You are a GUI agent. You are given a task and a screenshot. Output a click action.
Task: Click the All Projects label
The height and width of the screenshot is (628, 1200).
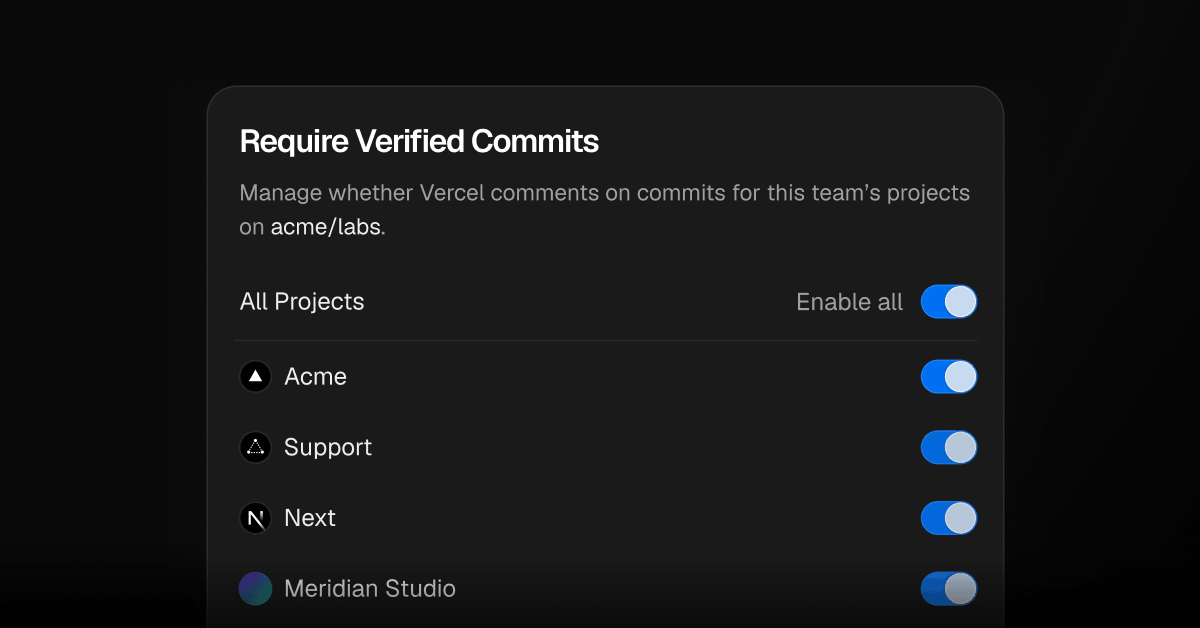302,302
